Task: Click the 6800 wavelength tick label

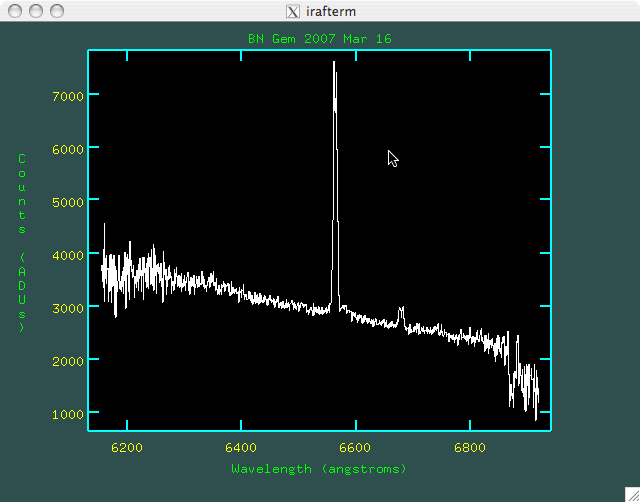Action: pos(470,448)
